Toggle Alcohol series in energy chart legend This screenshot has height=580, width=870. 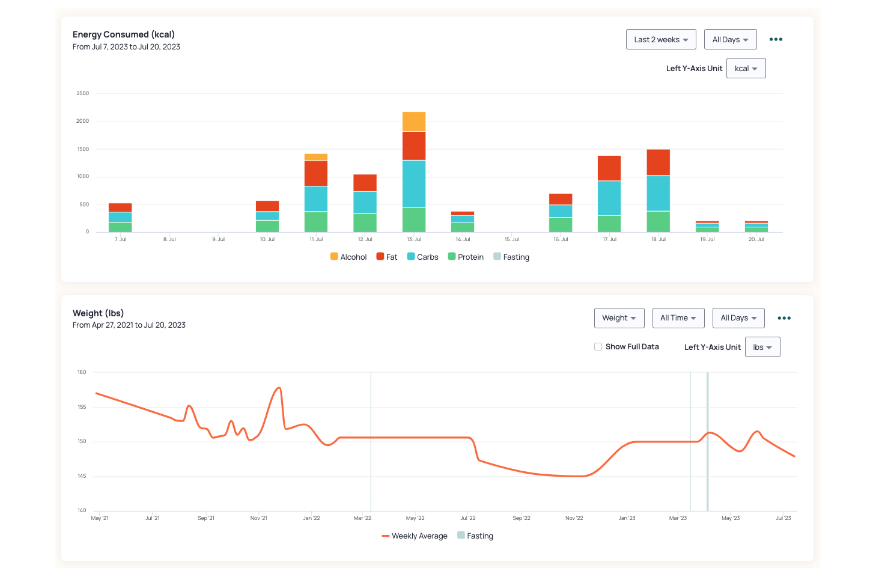coord(348,257)
